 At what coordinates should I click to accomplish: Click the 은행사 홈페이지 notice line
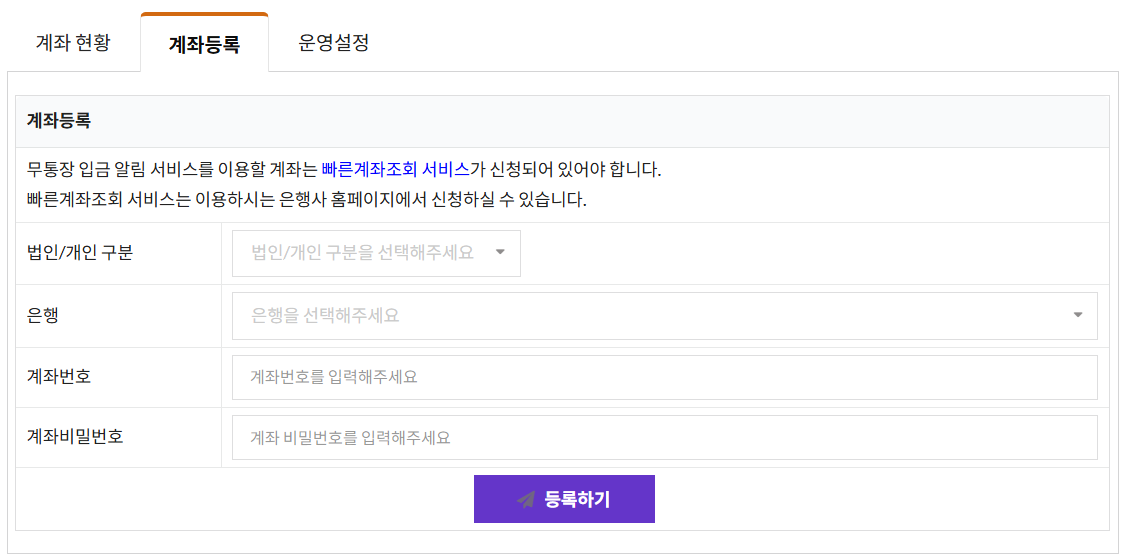[x=306, y=199]
